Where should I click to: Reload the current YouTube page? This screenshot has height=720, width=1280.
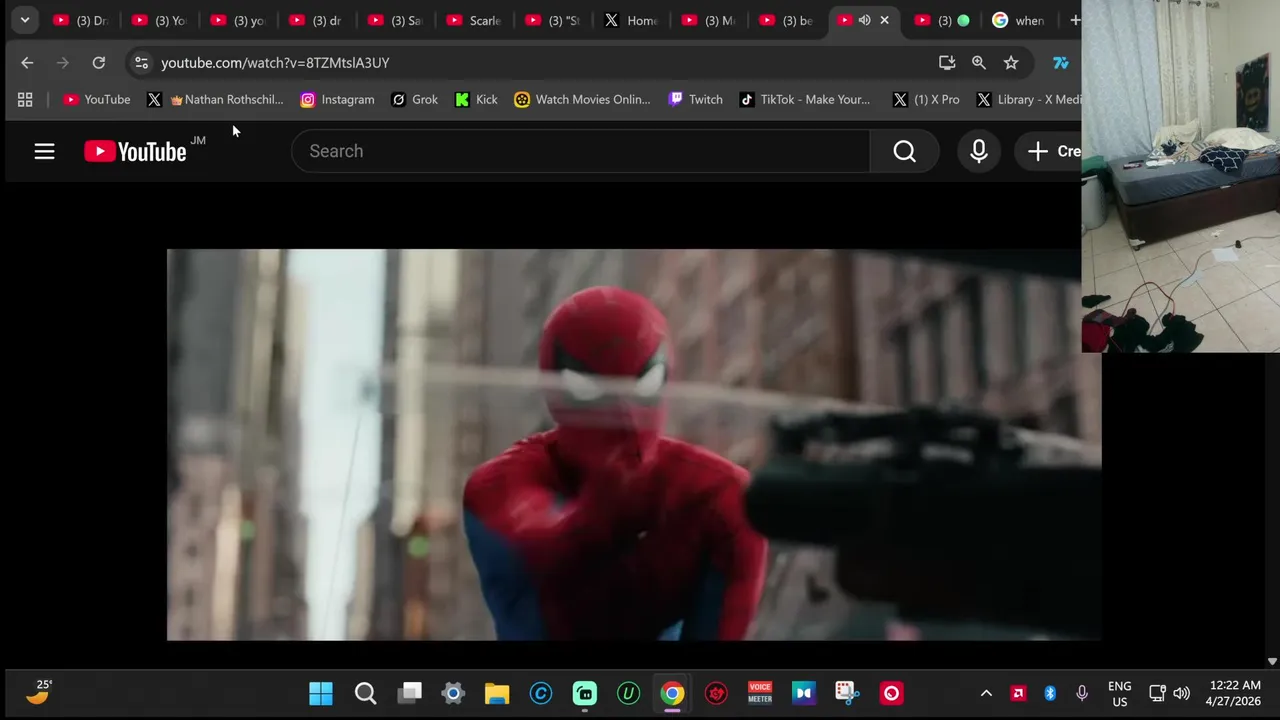tap(99, 63)
